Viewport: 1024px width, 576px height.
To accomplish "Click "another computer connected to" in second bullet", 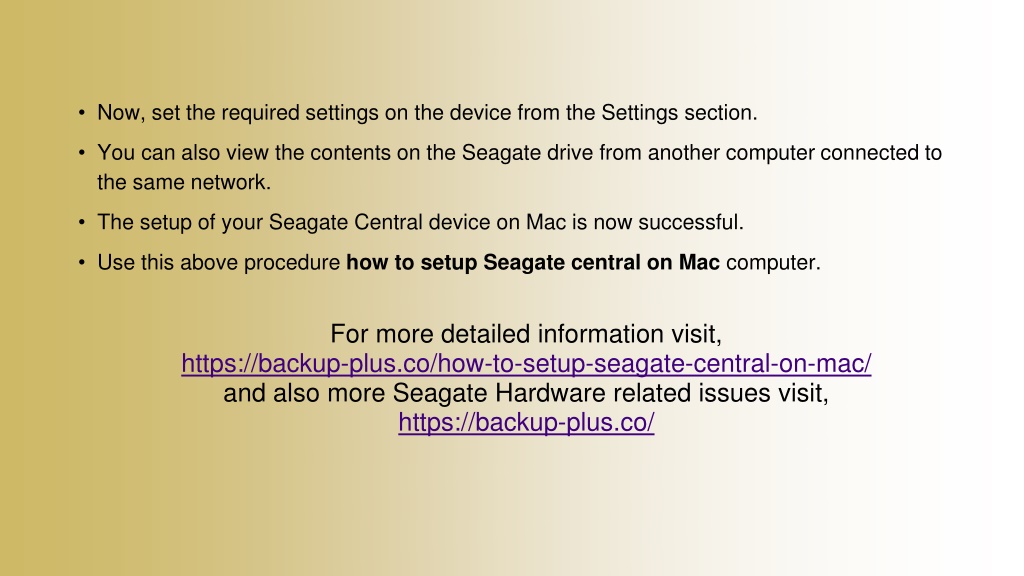I will [x=795, y=153].
